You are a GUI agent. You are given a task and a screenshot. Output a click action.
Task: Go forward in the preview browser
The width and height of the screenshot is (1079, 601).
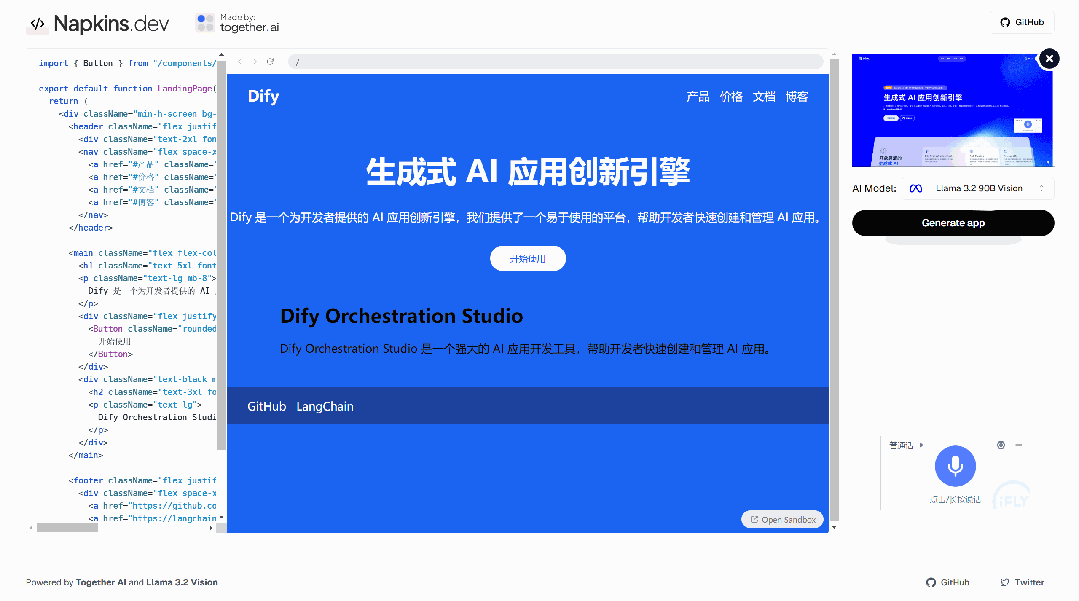(255, 62)
